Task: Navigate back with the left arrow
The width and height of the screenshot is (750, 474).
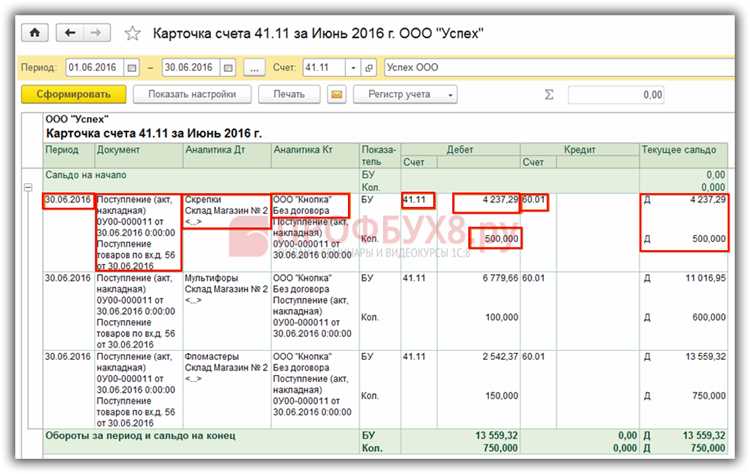Action: tap(70, 33)
